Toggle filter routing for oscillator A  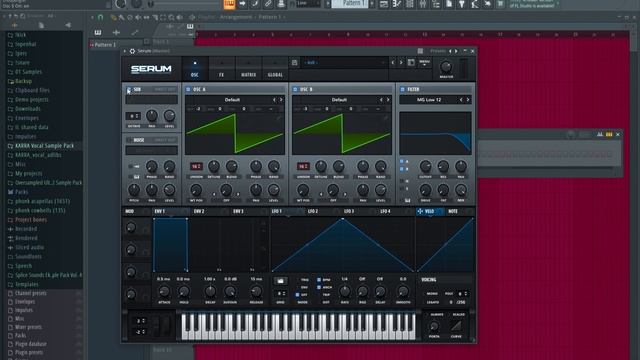[402, 162]
